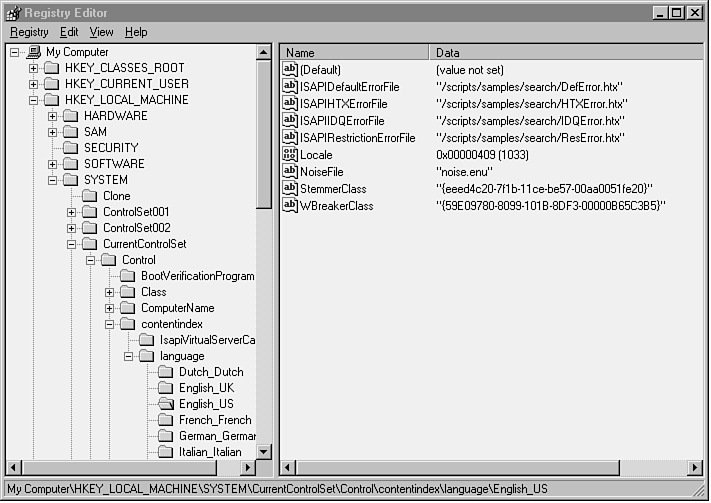Screen dimensions: 711x503
Task: Click the StemmerClass string value icon
Action: click(290, 189)
